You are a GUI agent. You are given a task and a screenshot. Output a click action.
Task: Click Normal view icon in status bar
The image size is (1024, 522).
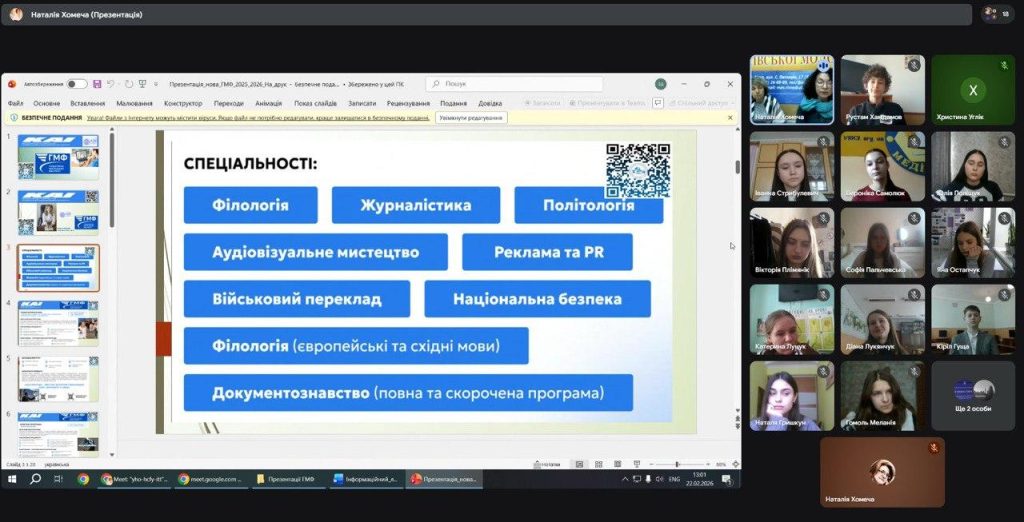point(578,464)
